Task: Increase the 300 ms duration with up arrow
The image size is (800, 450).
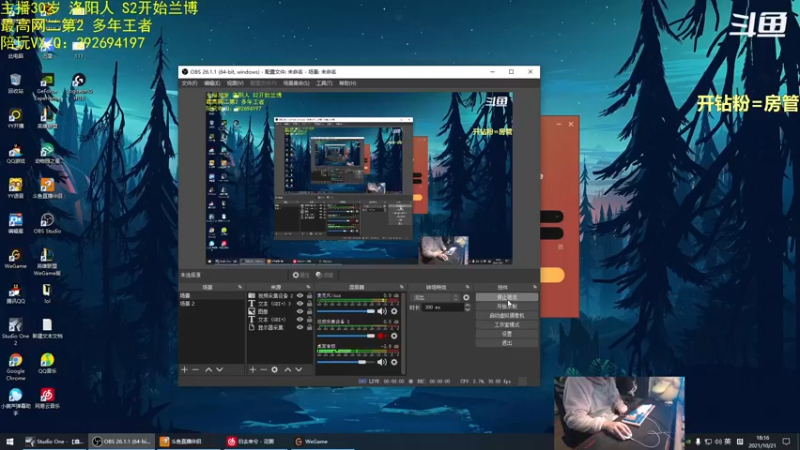Action: (467, 305)
